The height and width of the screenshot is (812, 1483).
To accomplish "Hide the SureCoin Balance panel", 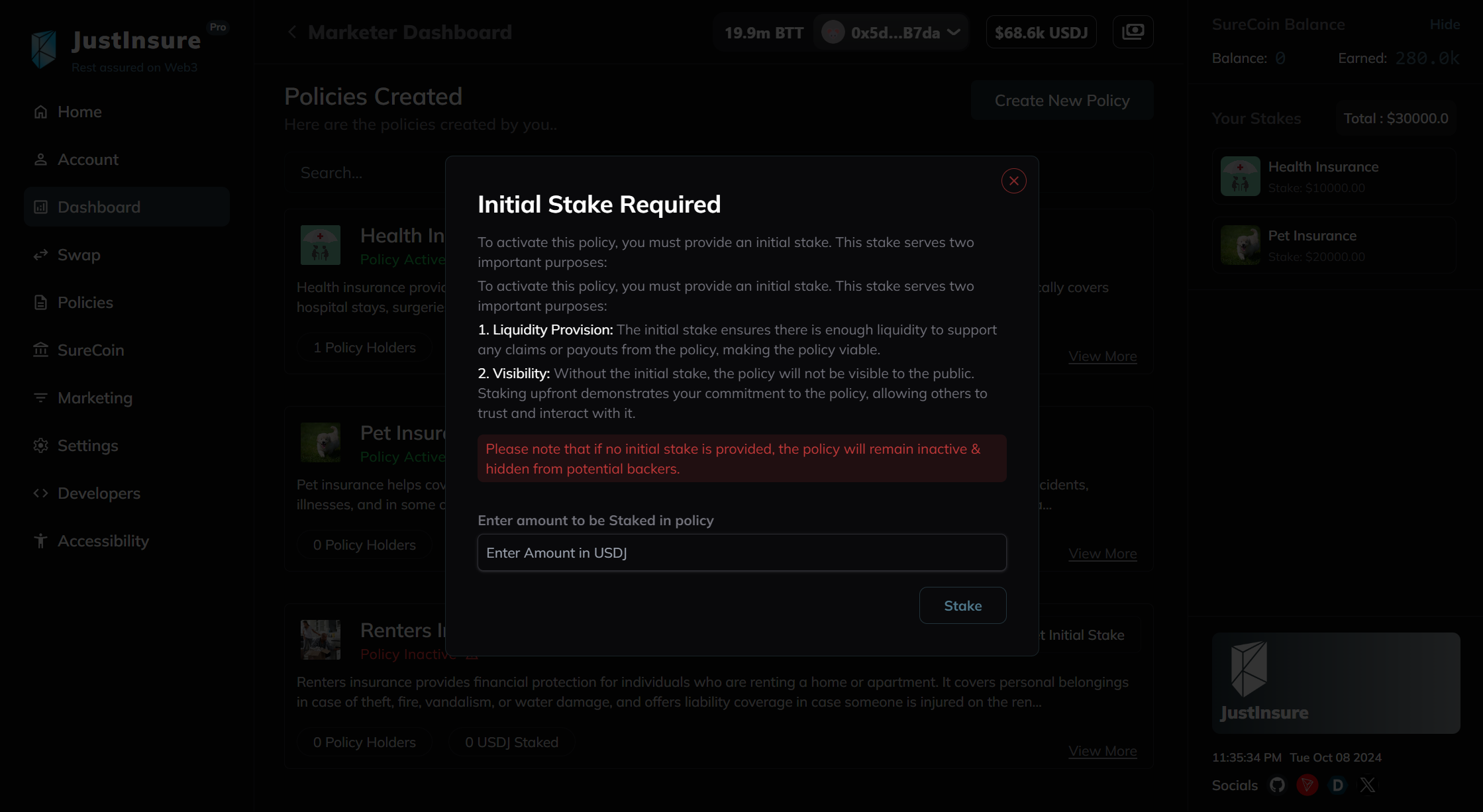I will pyautogui.click(x=1445, y=25).
